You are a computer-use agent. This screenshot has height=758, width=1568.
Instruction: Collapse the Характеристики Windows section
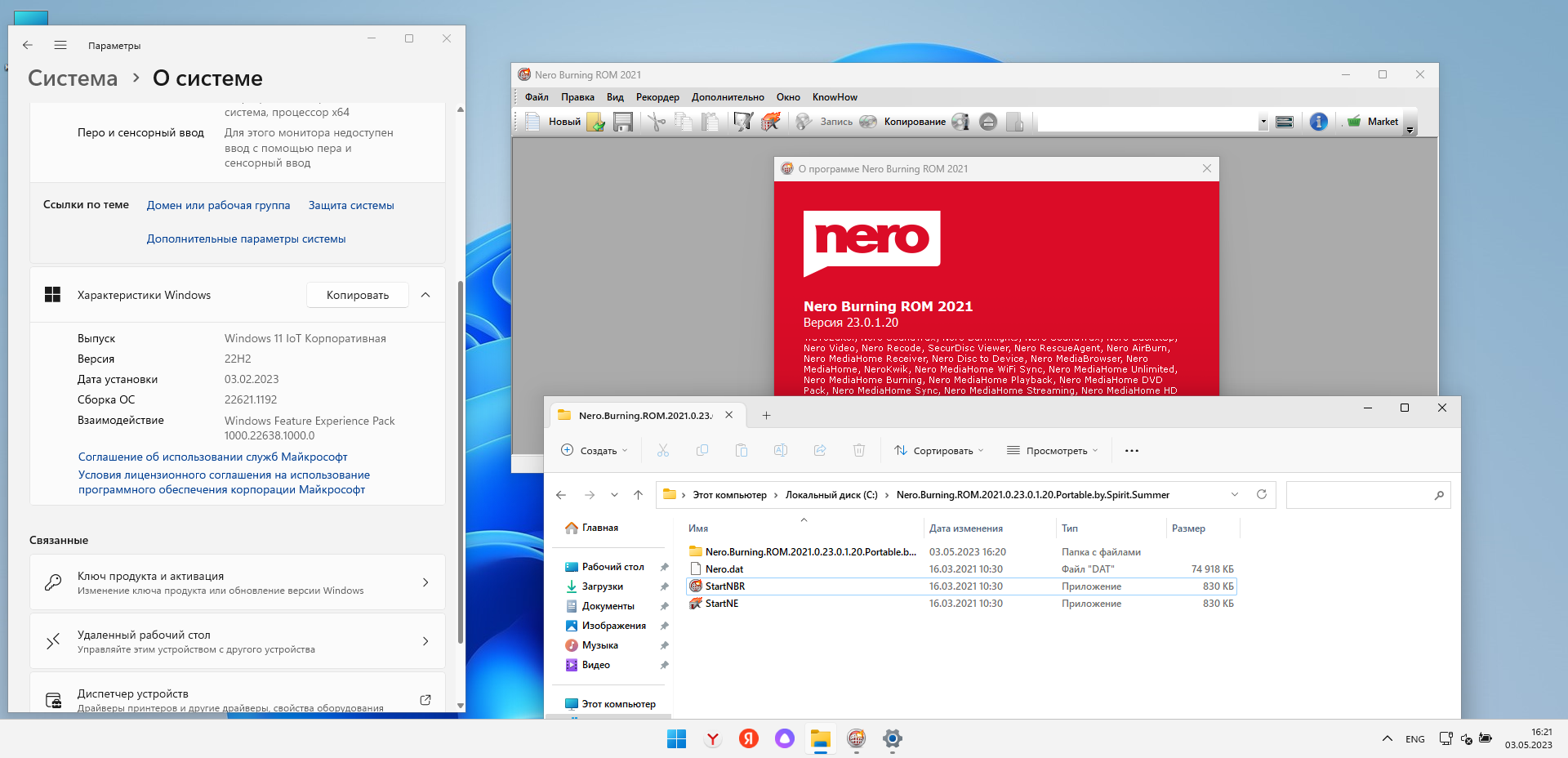pyautogui.click(x=425, y=295)
